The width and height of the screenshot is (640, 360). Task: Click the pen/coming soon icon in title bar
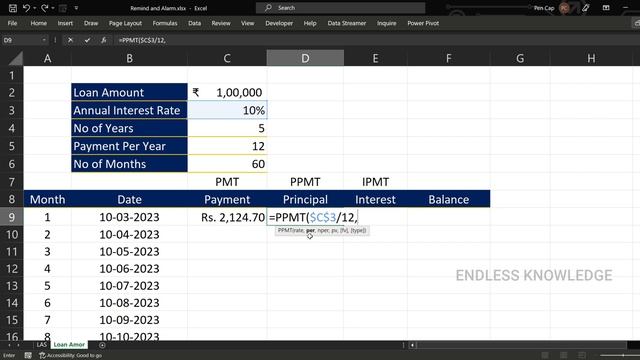[x=586, y=8]
